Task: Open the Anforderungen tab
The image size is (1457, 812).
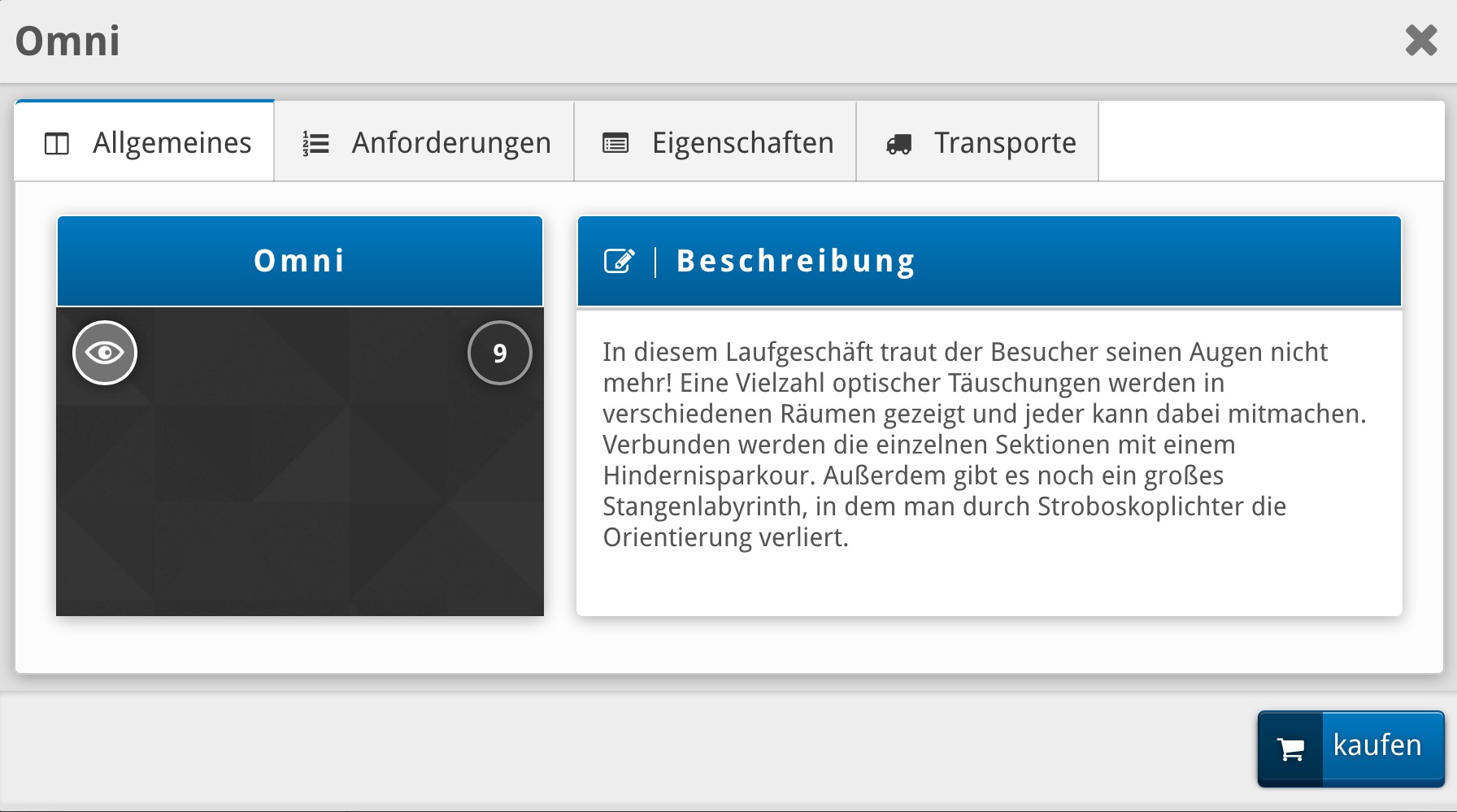Action: (450, 143)
